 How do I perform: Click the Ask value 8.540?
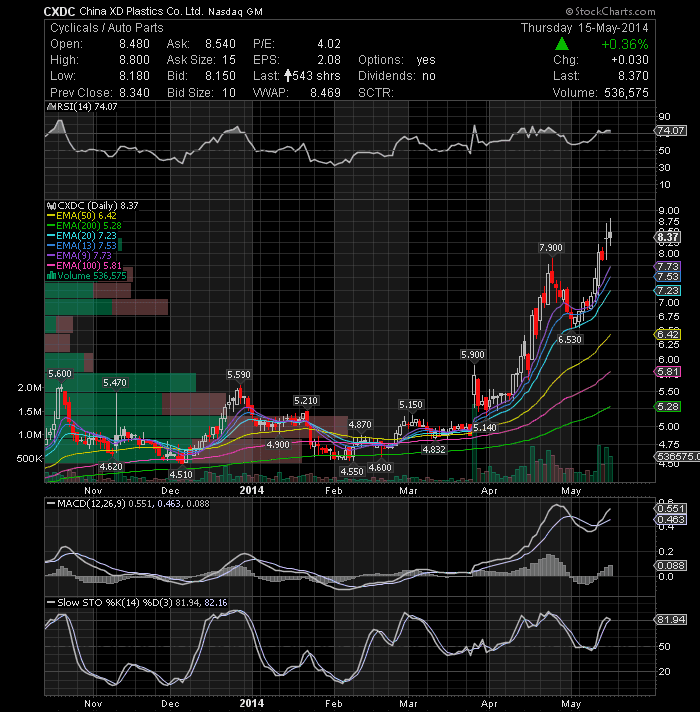coord(220,44)
